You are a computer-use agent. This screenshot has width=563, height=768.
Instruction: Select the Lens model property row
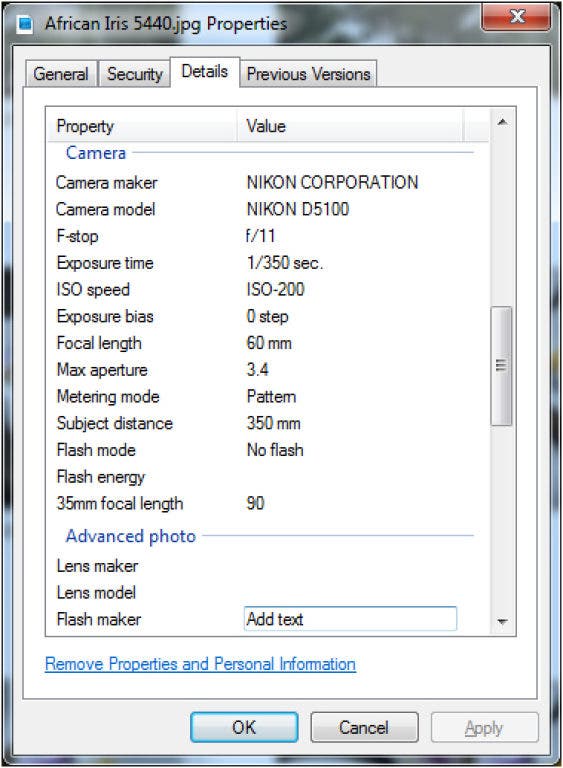click(267, 593)
